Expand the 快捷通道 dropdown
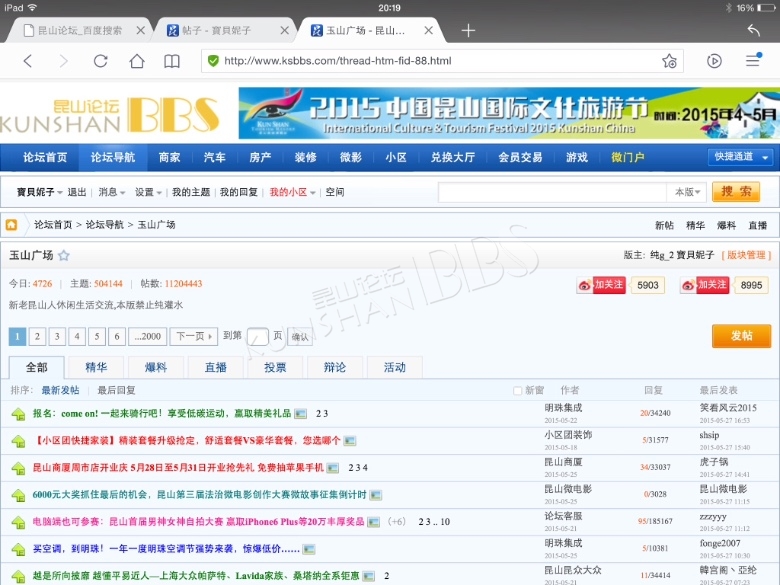Image resolution: width=780 pixels, height=585 pixels. pos(740,157)
